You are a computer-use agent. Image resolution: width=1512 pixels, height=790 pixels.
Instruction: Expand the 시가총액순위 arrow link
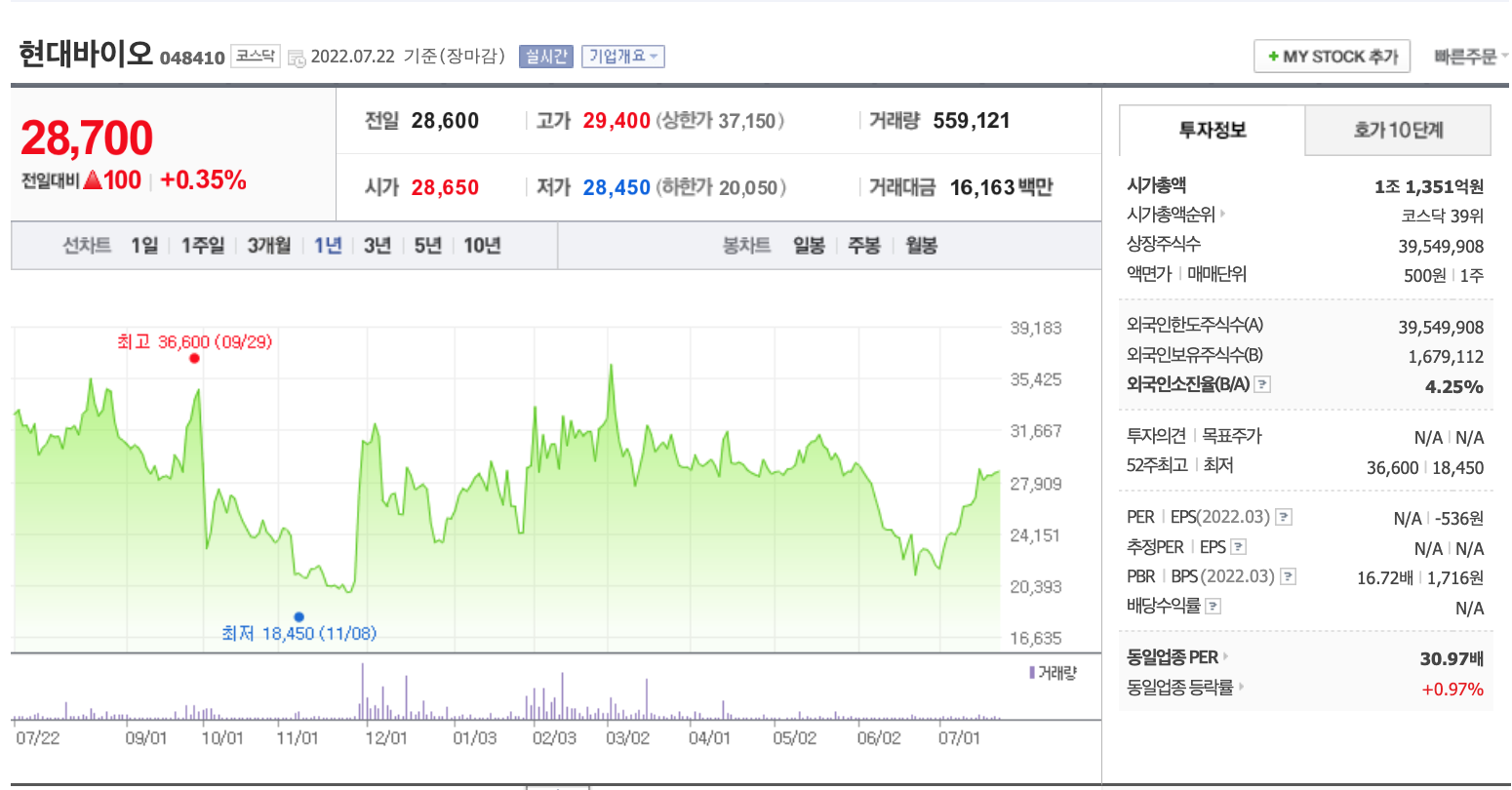[1175, 215]
